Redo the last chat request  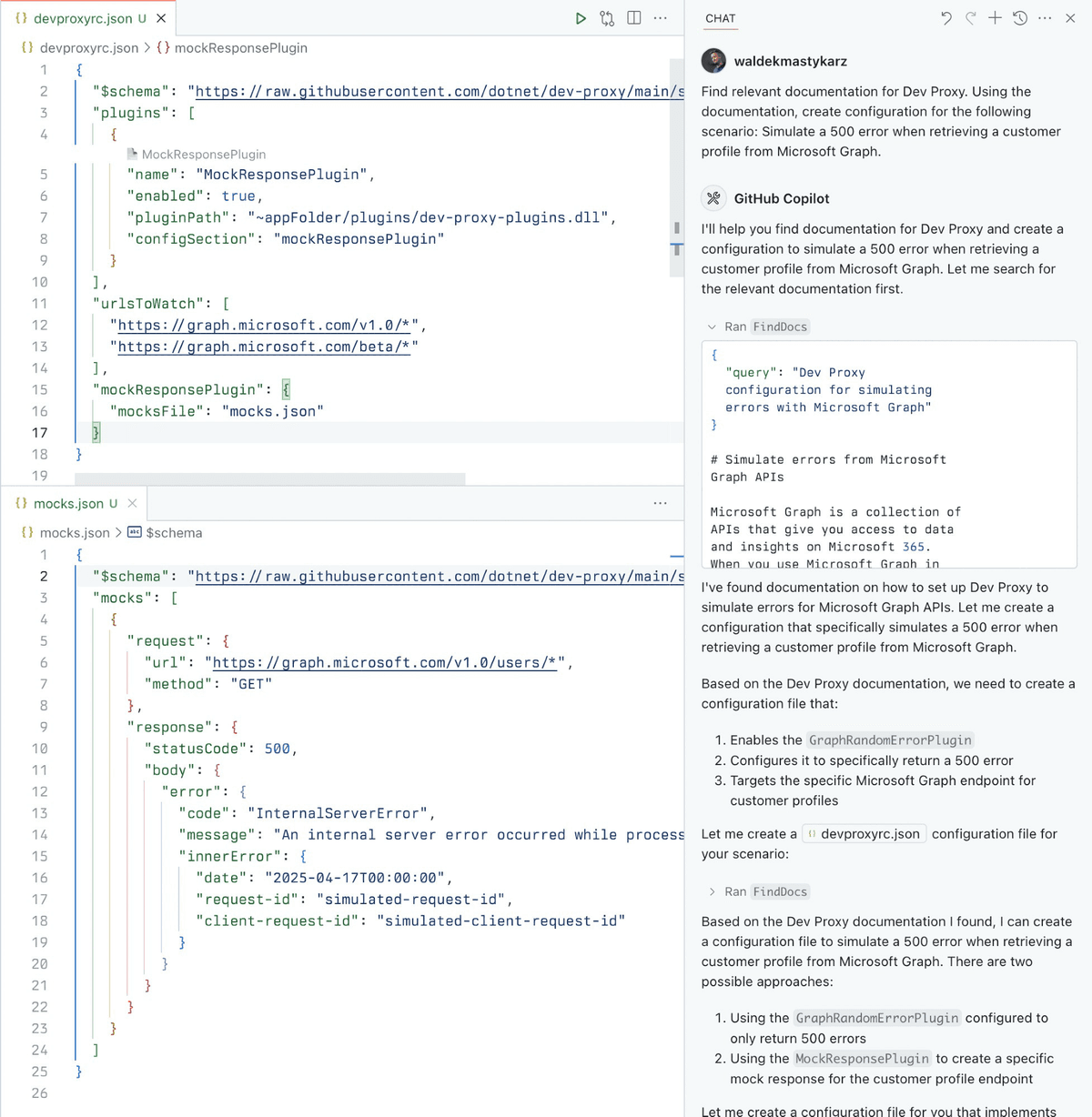[x=971, y=18]
